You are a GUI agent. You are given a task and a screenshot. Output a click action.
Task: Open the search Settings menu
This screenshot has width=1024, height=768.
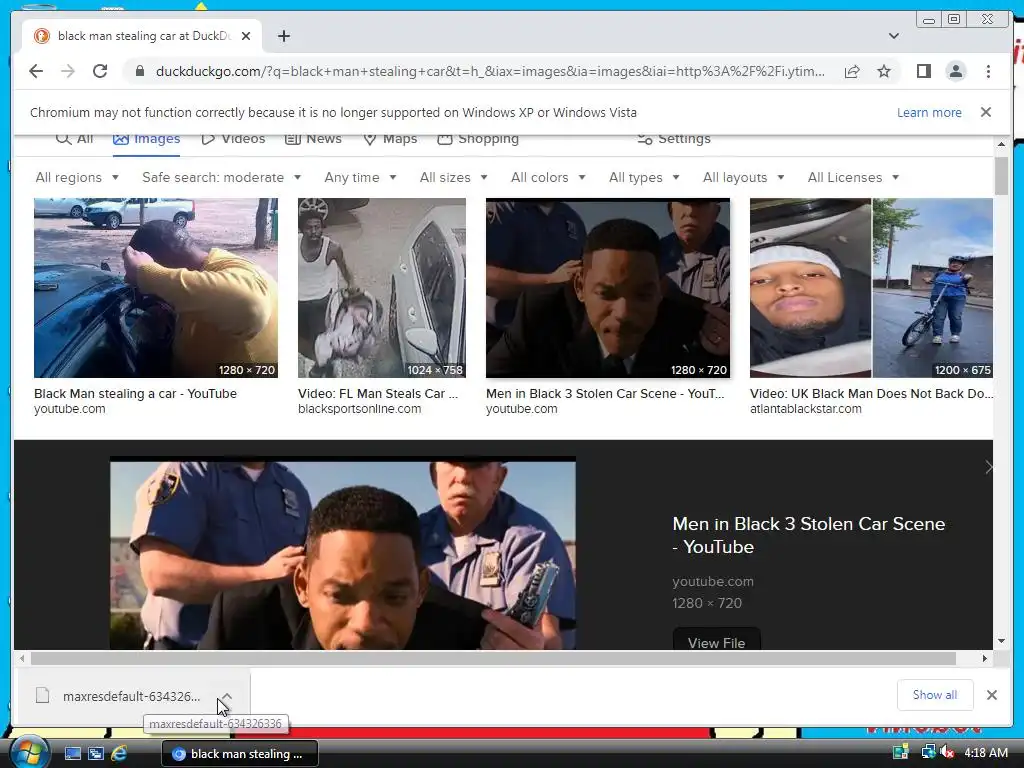coord(674,138)
